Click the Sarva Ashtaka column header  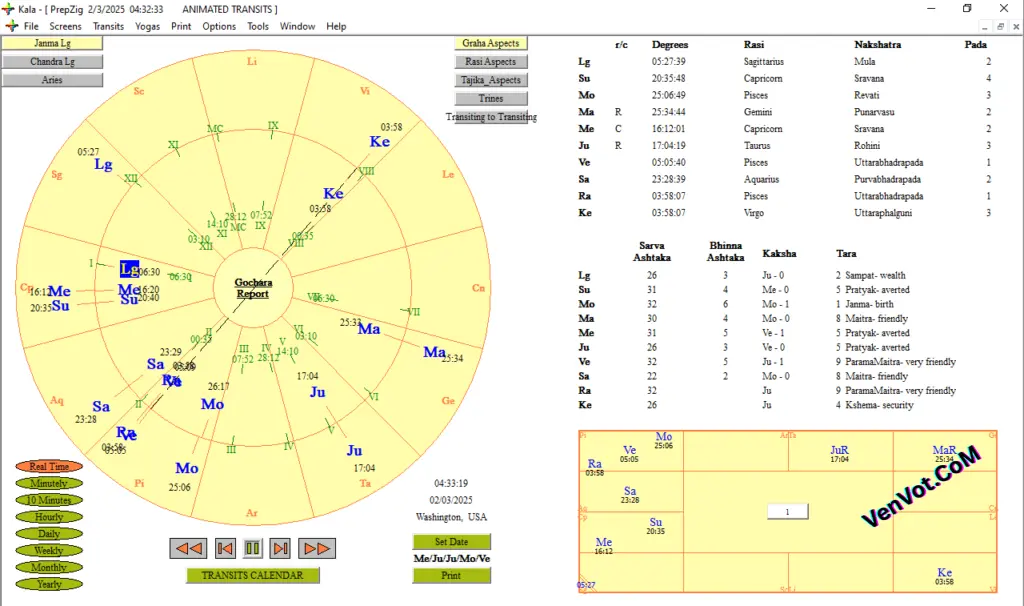(652, 251)
